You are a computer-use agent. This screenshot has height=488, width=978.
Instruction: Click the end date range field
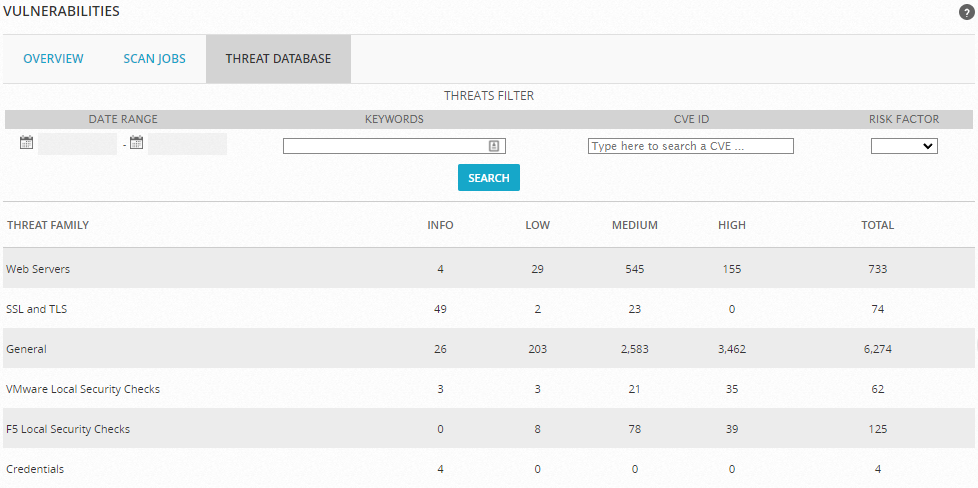188,144
